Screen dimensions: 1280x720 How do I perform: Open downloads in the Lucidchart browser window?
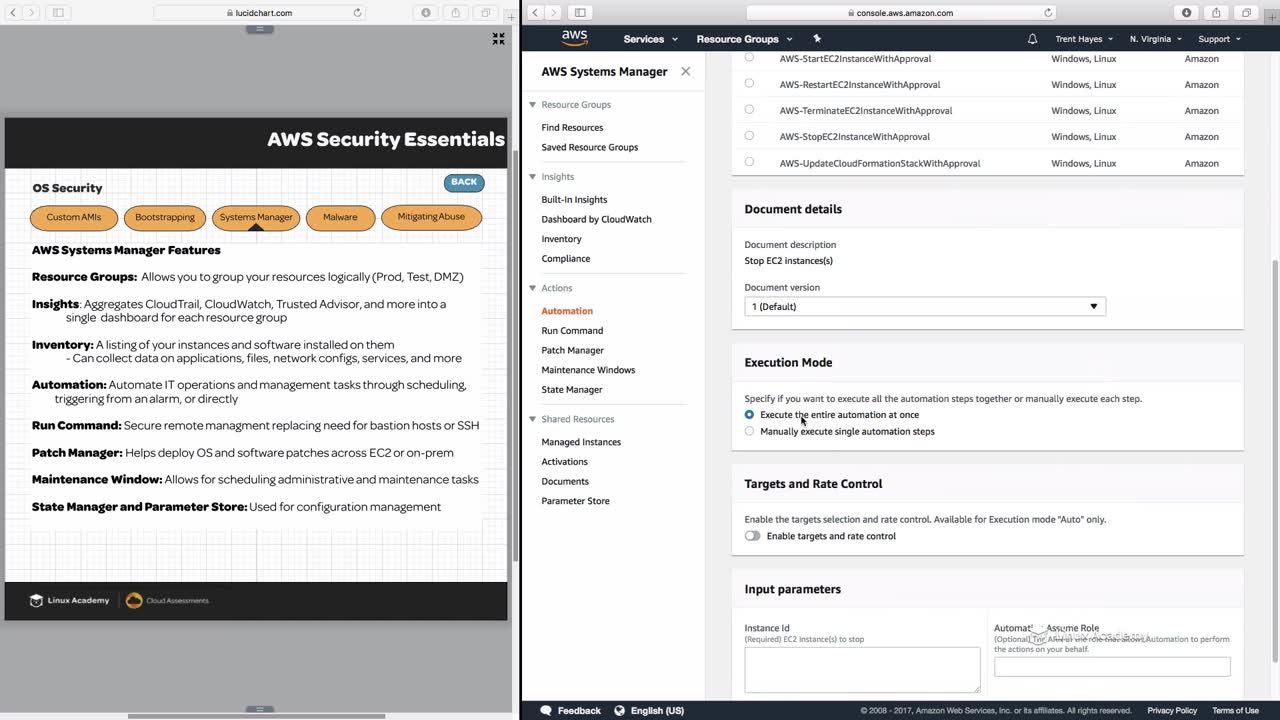click(x=426, y=13)
